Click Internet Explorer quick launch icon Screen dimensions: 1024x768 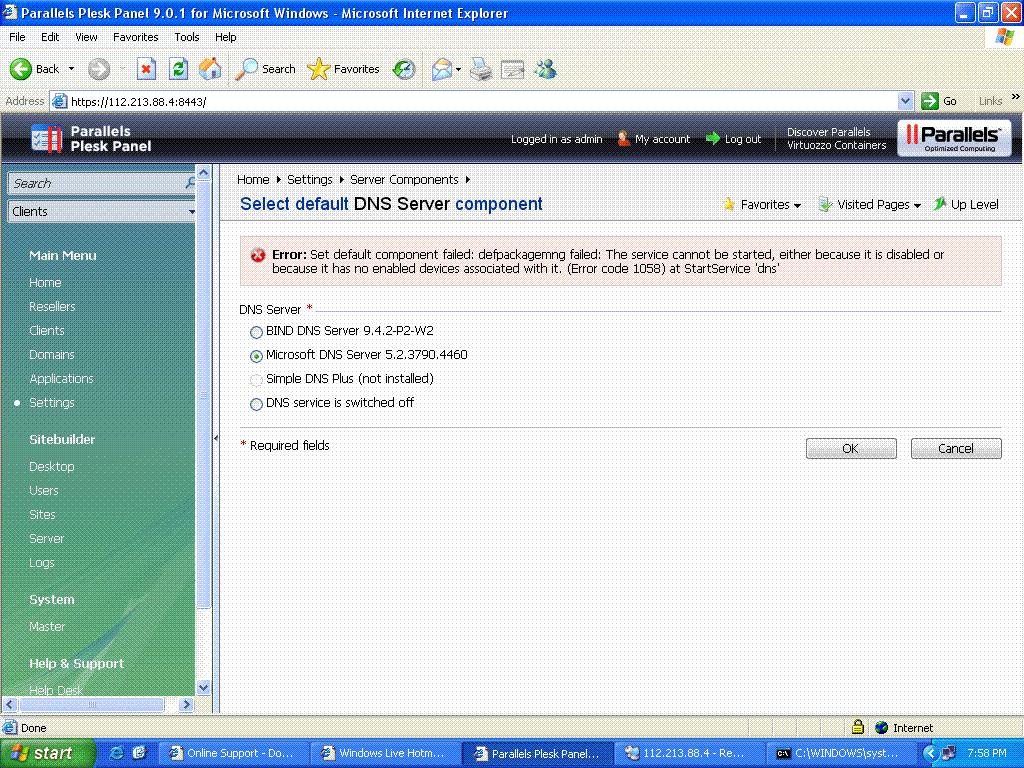click(x=117, y=753)
